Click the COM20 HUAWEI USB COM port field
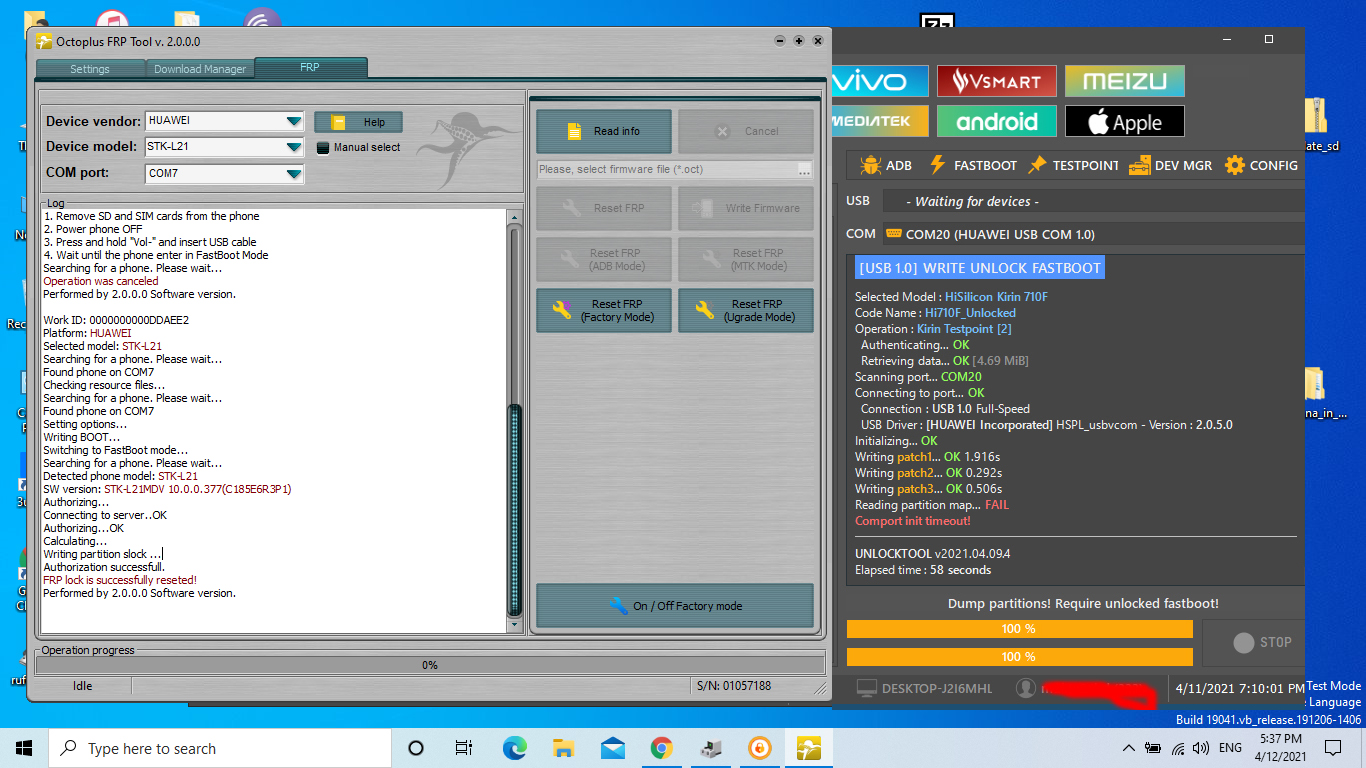This screenshot has height=768, width=1366. tap(1094, 234)
